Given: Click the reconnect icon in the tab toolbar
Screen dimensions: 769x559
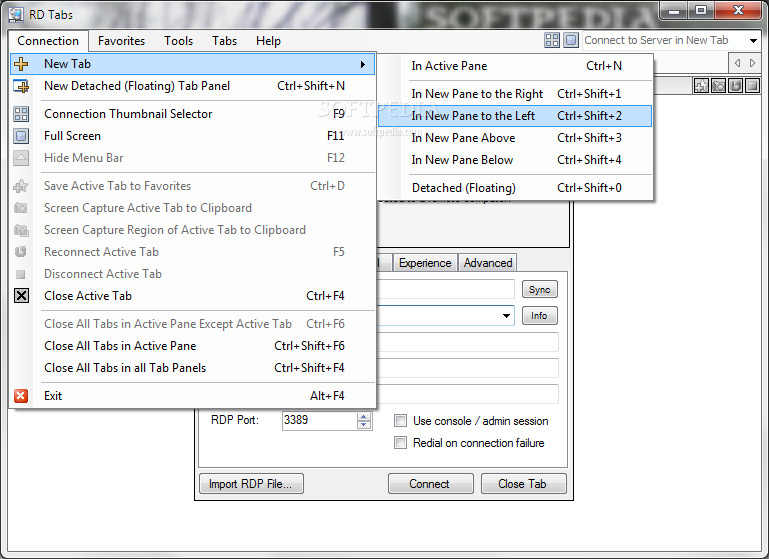Looking at the screenshot, I should 735,86.
